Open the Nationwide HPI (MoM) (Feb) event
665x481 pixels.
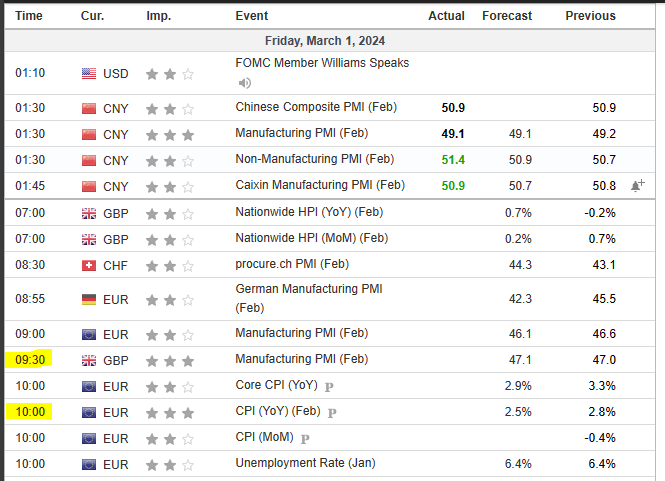pos(311,238)
